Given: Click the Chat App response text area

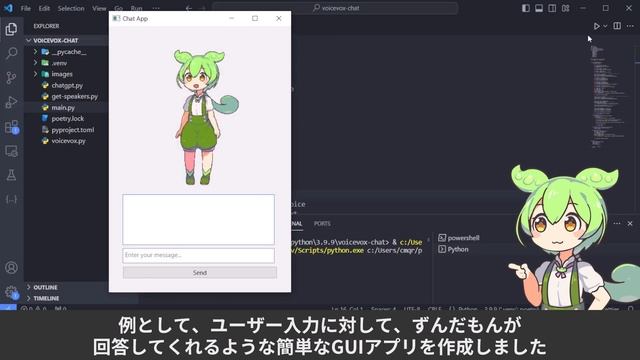Looking at the screenshot, I should (x=198, y=220).
